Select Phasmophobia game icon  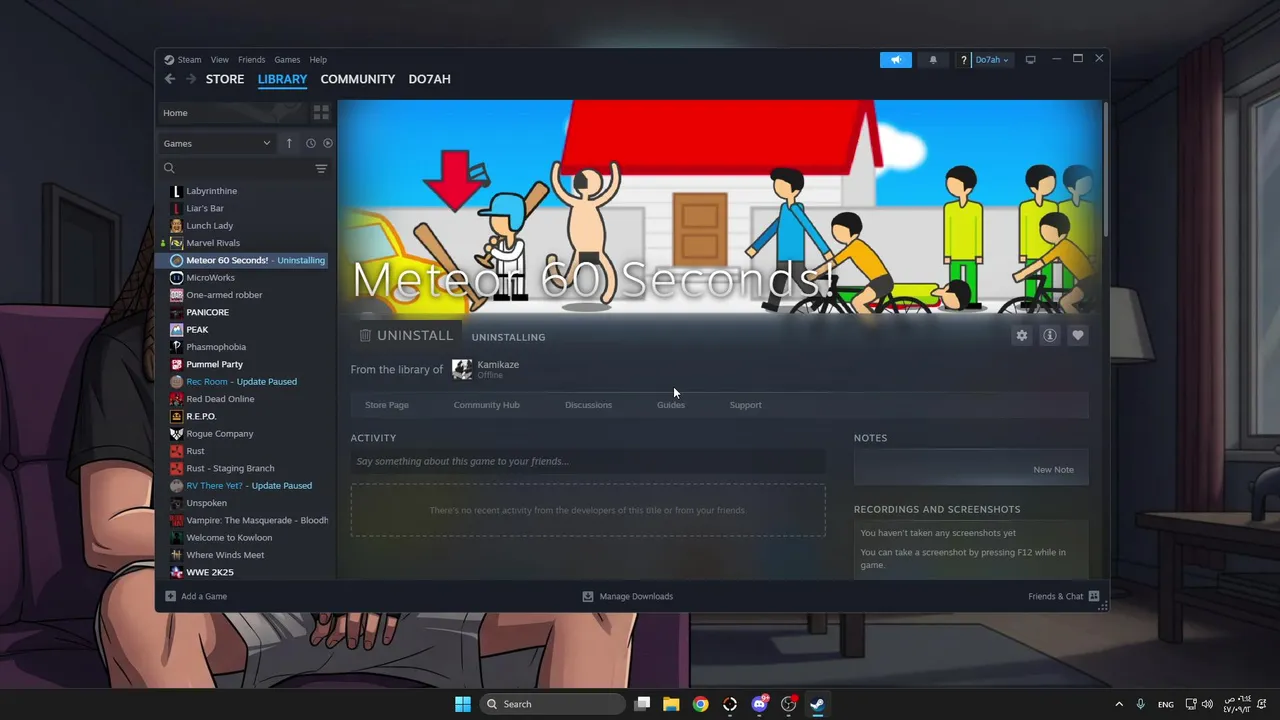[177, 347]
